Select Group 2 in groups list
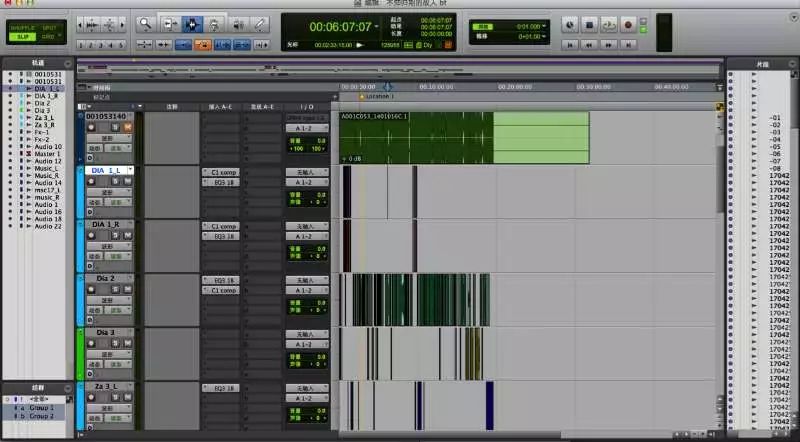The image size is (800, 442). point(41,416)
